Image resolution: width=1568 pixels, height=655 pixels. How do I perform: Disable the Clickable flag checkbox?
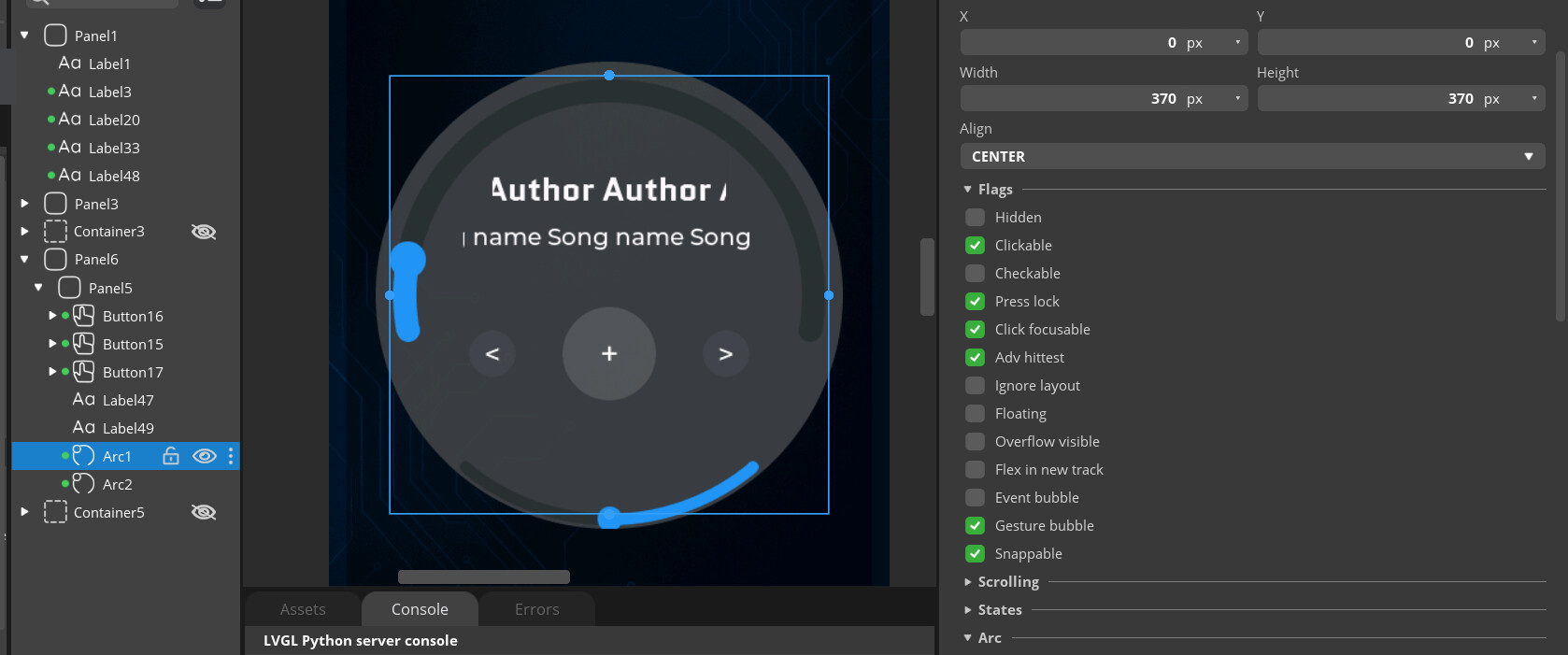pos(975,245)
